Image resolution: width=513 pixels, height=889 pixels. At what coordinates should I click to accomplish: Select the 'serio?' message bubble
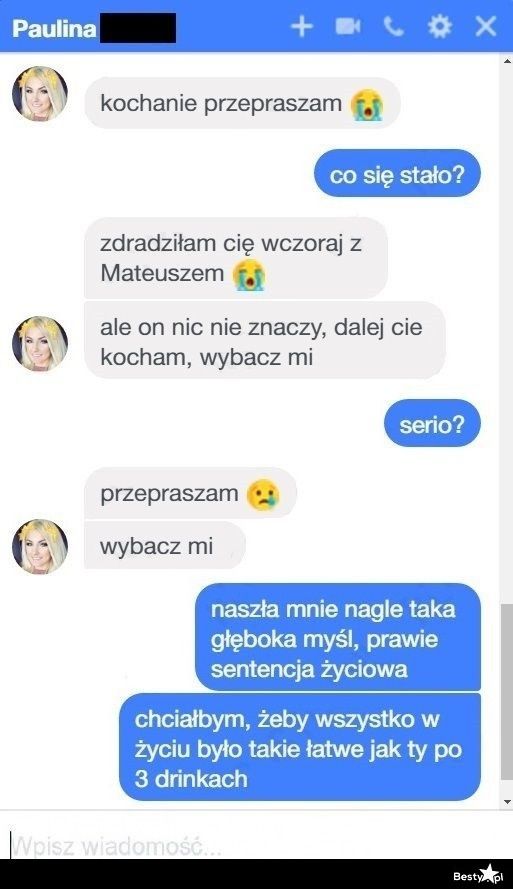coord(432,423)
